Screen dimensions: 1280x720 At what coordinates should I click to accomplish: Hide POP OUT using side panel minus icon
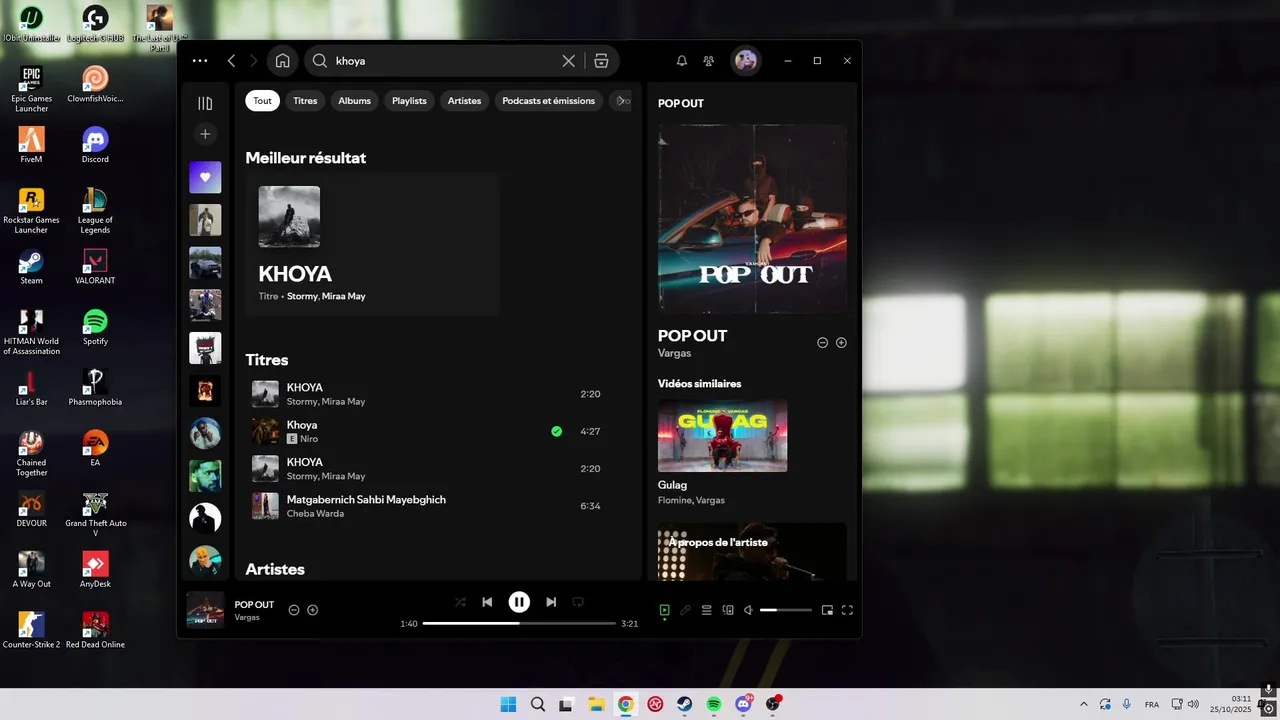[823, 343]
